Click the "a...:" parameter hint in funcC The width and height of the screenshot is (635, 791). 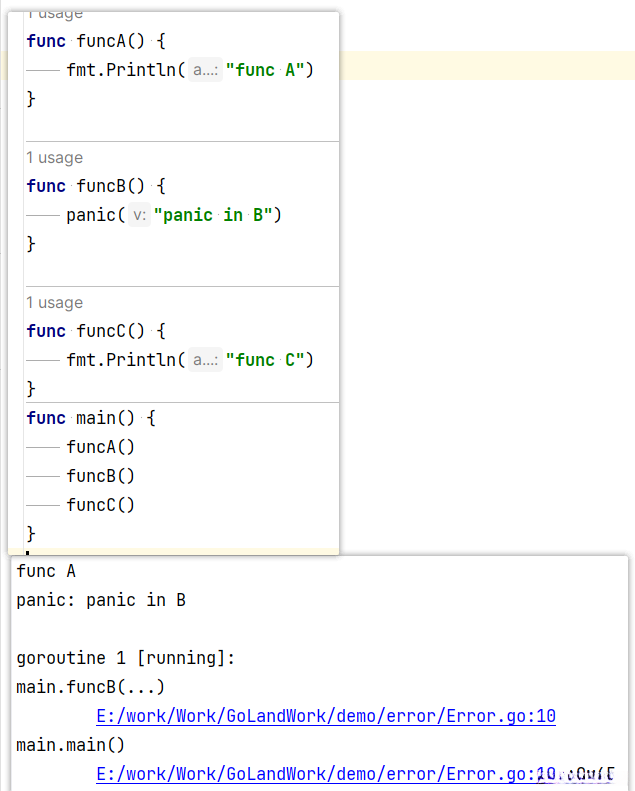[206, 360]
